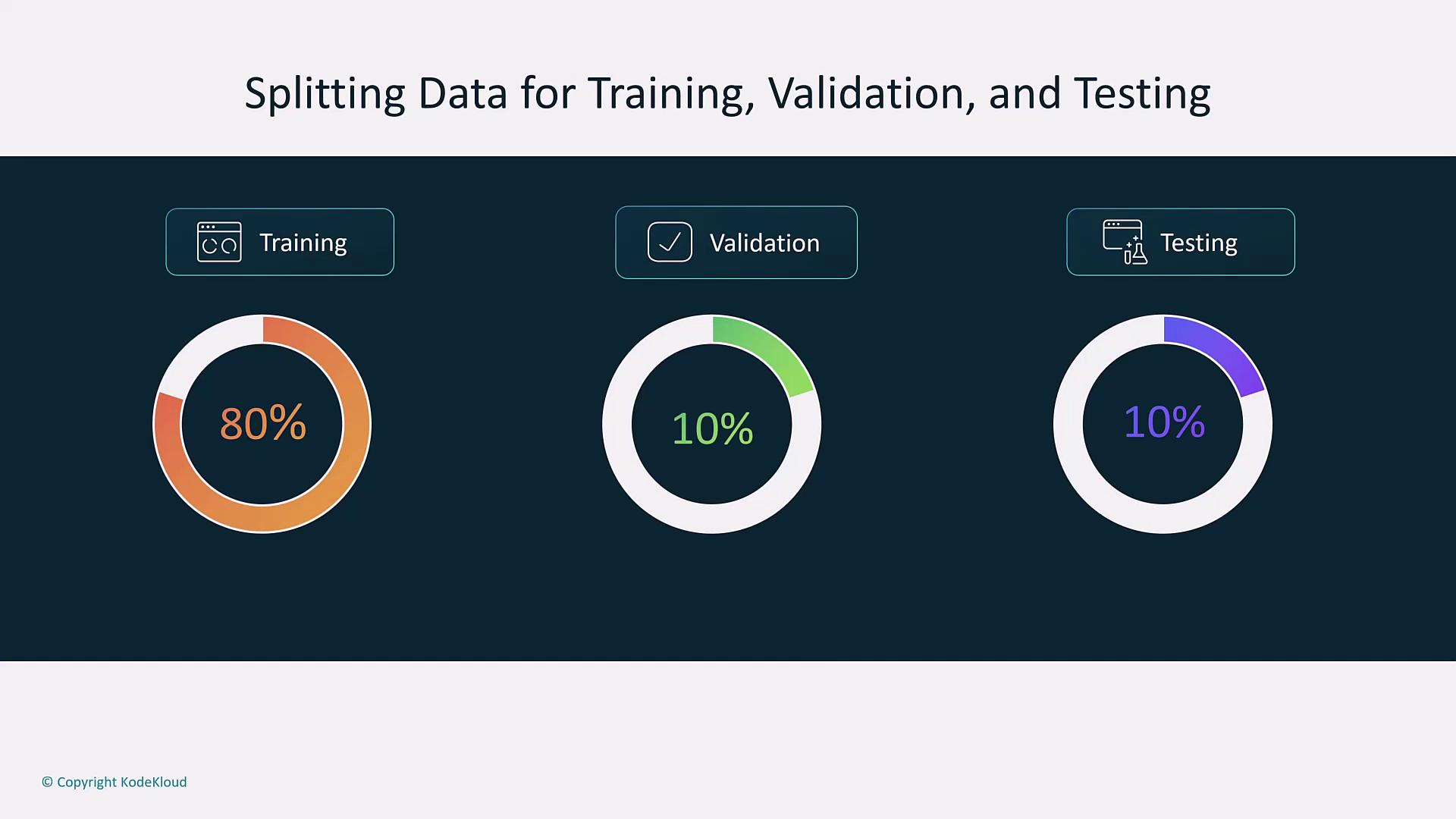Click the purple 10% value
The height and width of the screenshot is (819, 1456).
(1163, 422)
